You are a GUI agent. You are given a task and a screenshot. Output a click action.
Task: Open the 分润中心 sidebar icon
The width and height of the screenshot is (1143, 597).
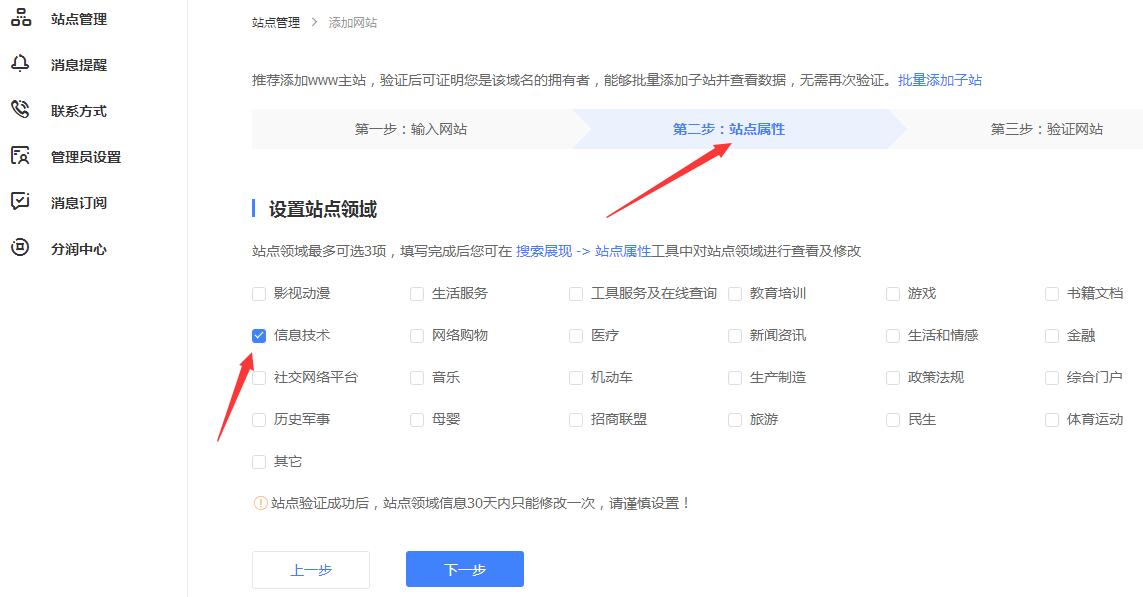click(21, 247)
